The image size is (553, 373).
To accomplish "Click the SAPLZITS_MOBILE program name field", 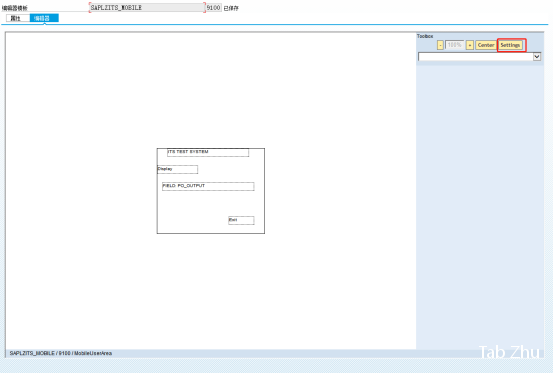I will [x=147, y=7].
